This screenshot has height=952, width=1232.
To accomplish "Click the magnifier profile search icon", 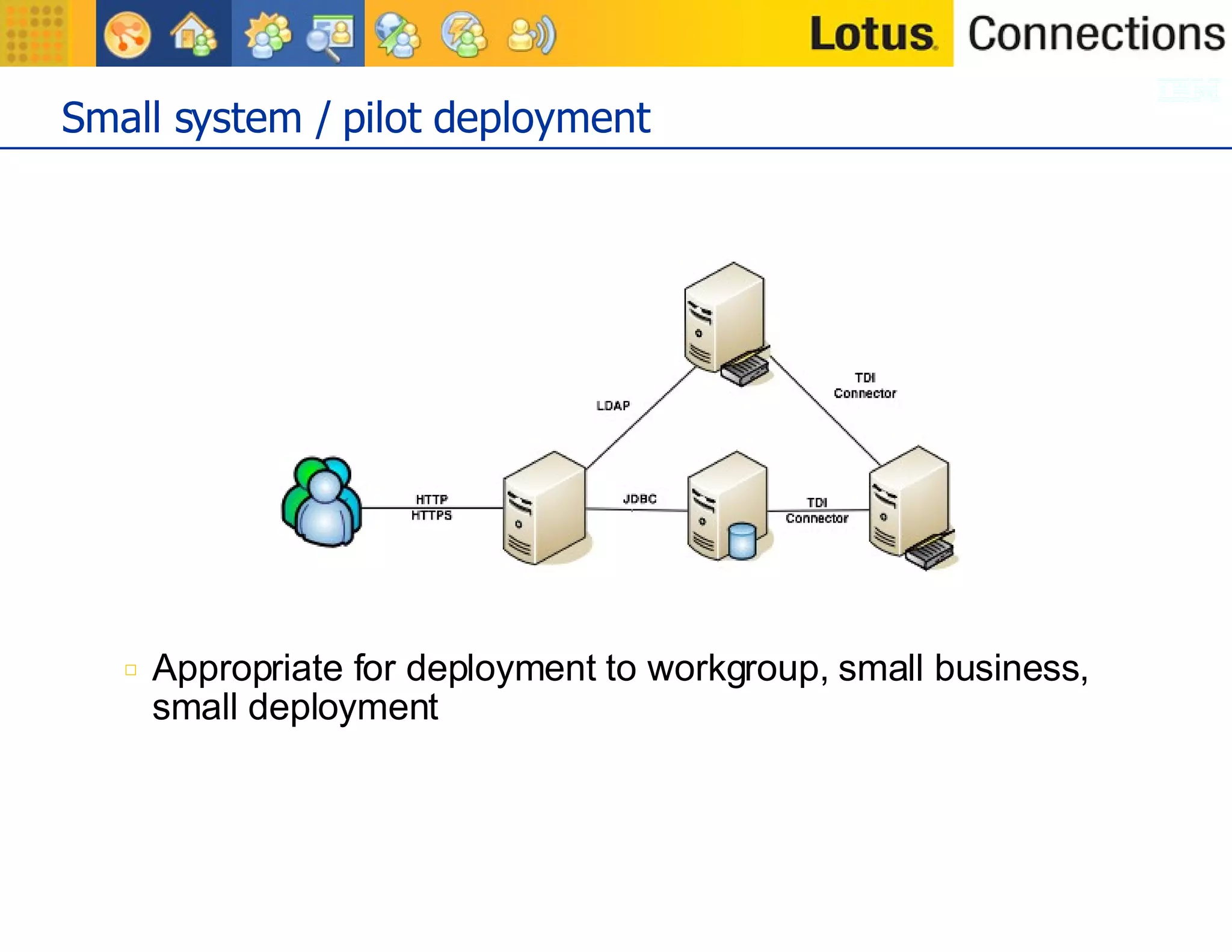I will 330,37.
